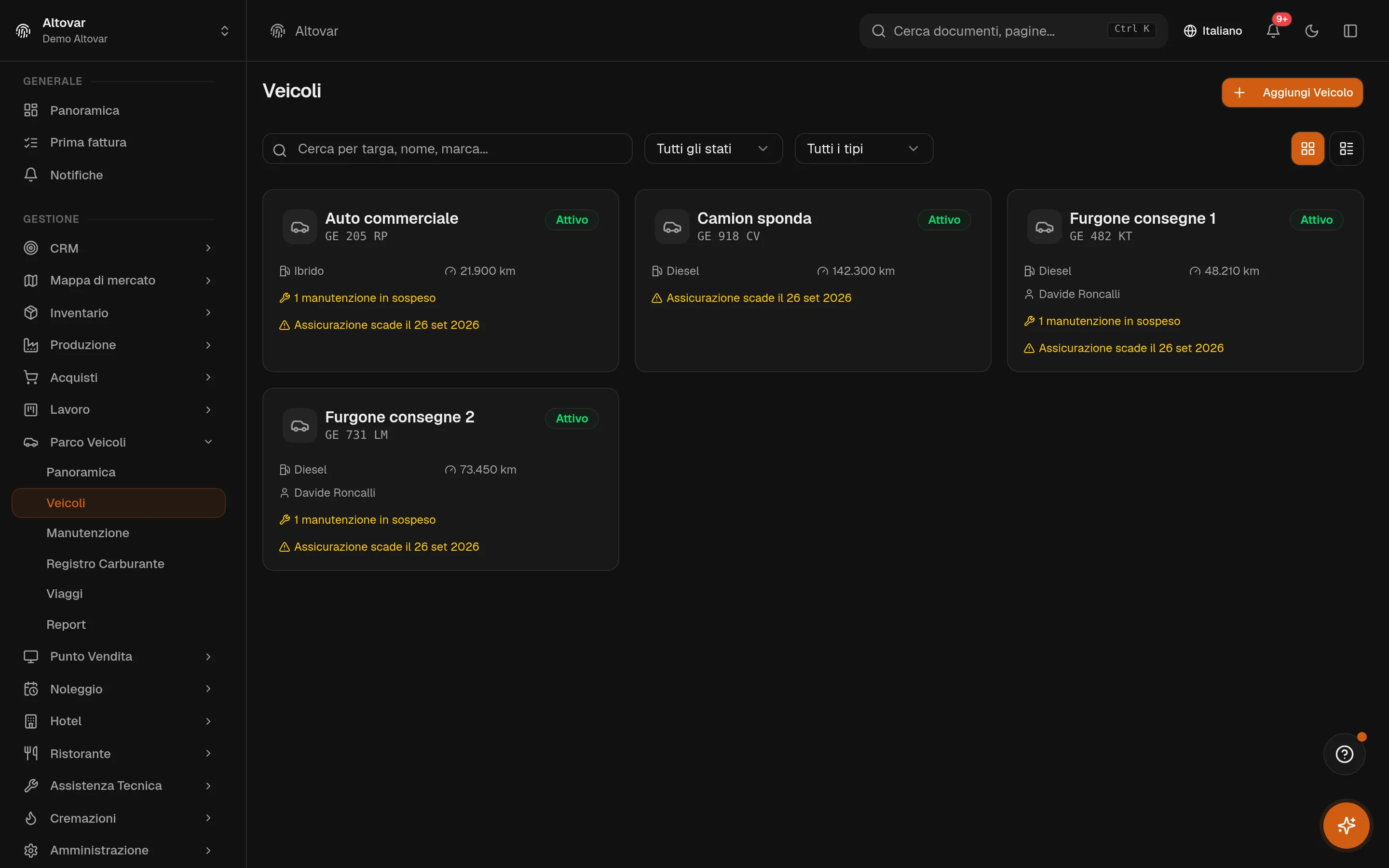Click the Assistenza Tecnica wrench icon
Viewport: 1389px width, 868px height.
point(31,786)
